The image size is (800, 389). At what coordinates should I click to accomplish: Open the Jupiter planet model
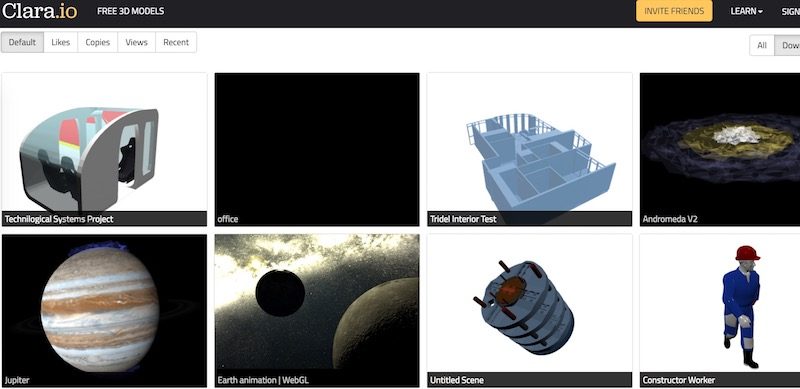(105, 310)
